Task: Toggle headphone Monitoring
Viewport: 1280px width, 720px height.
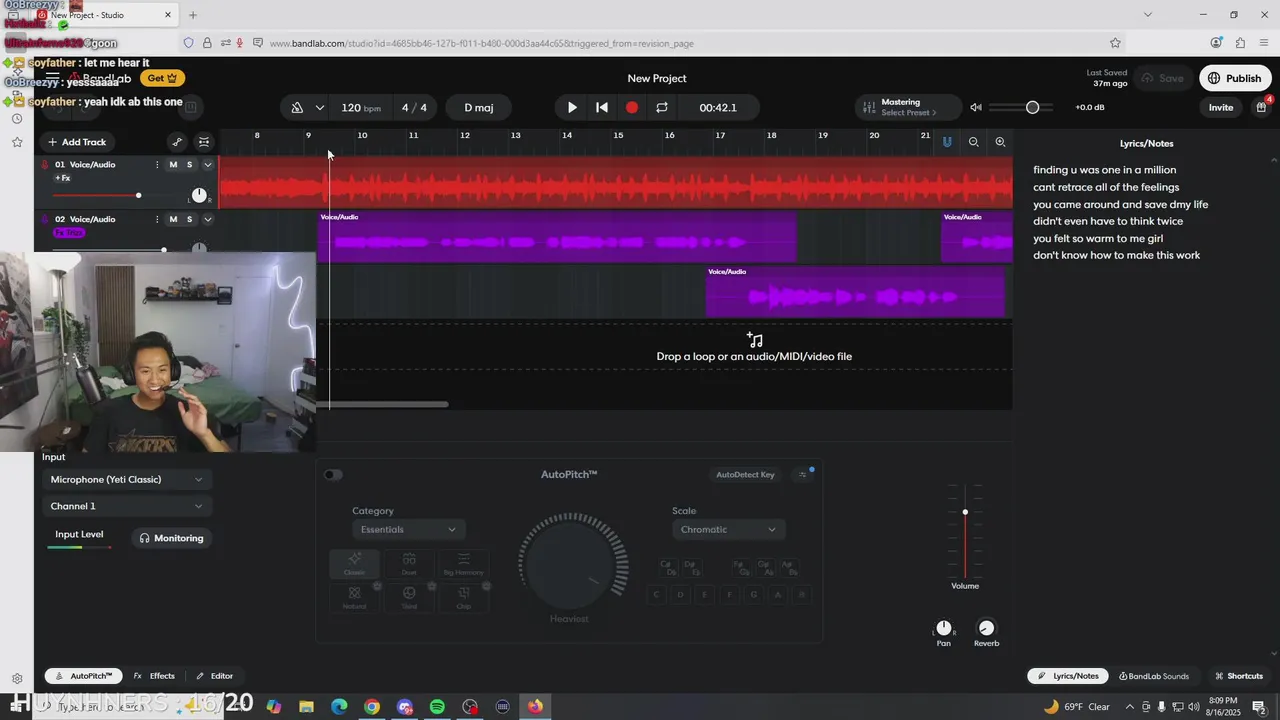Action: [x=171, y=538]
